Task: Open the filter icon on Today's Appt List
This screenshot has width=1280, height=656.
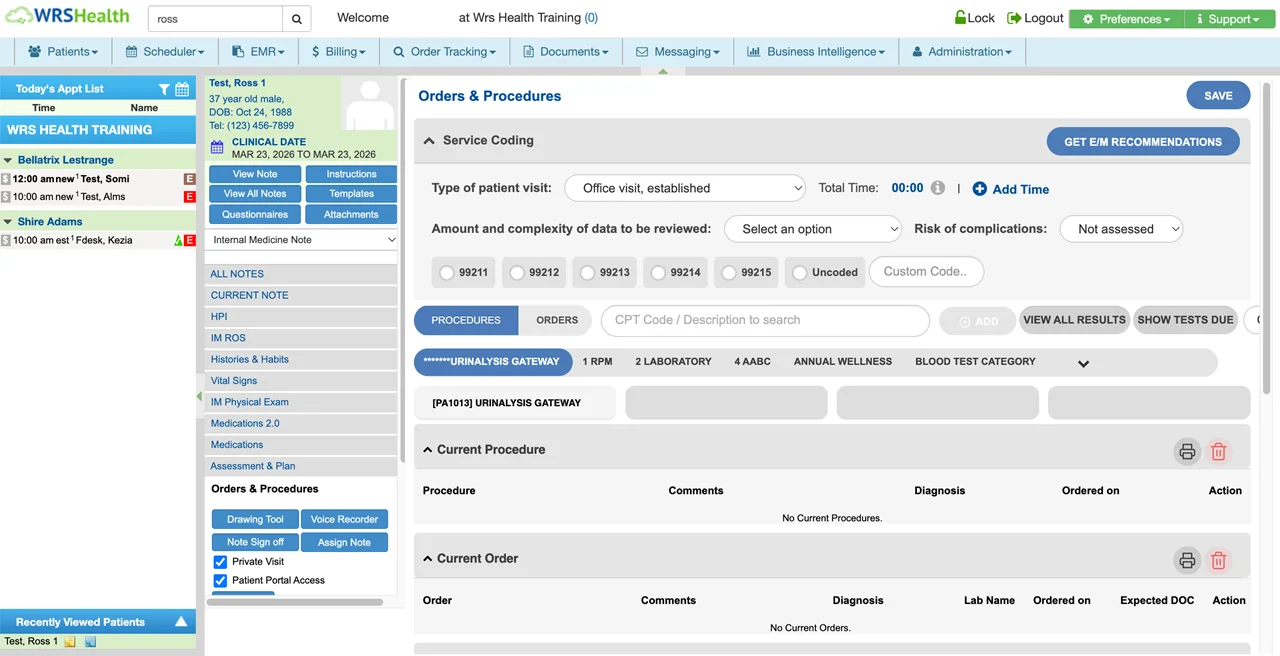Action: coord(162,89)
